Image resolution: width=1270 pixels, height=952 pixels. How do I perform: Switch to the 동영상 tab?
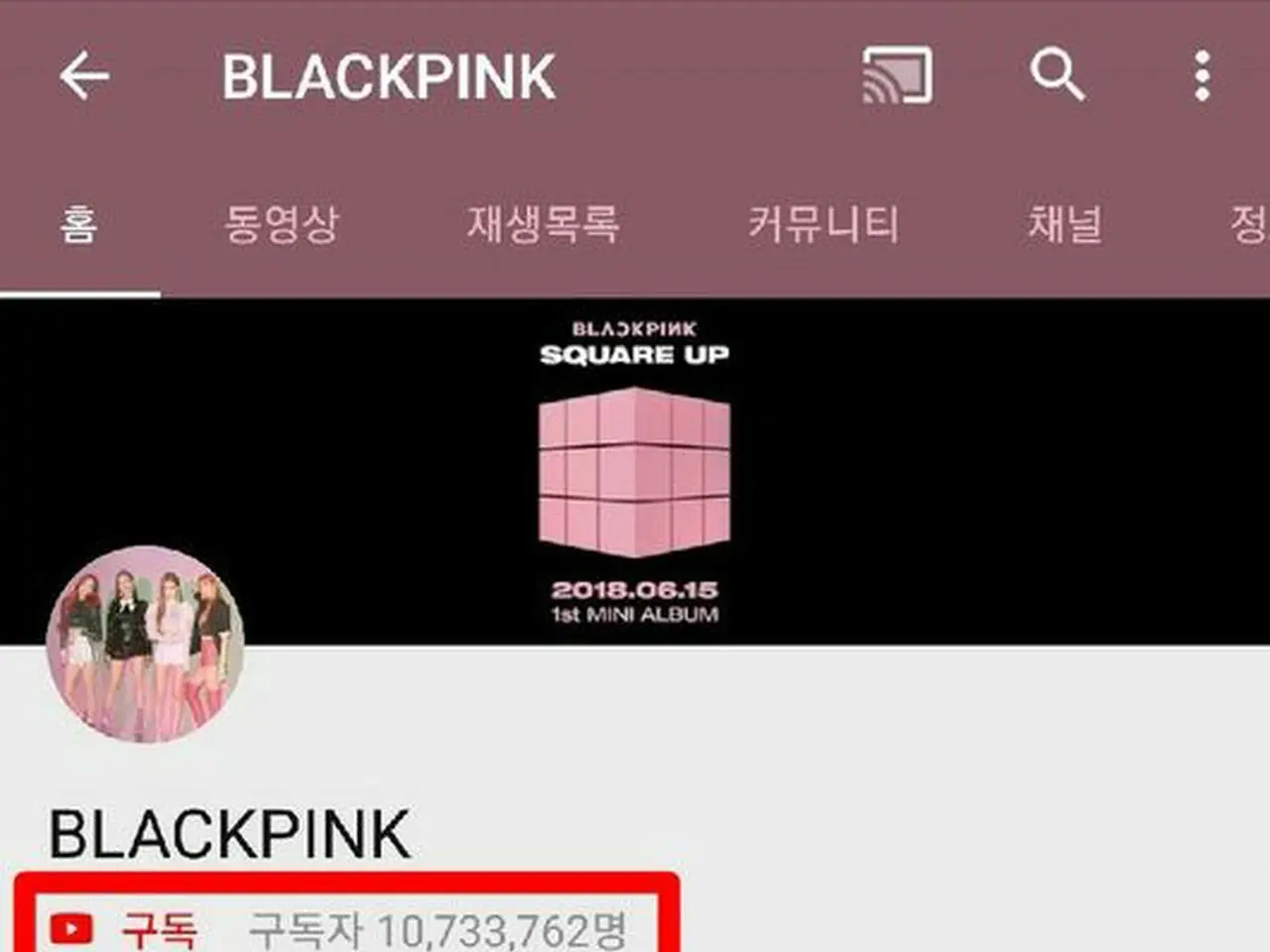click(x=282, y=224)
